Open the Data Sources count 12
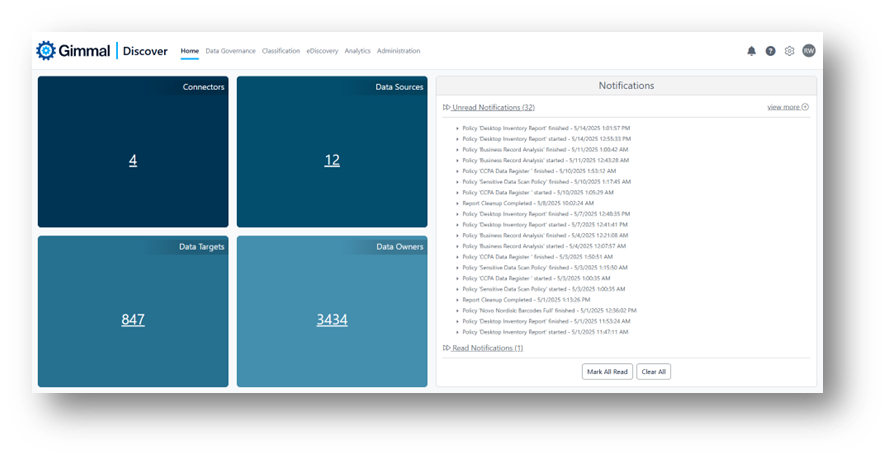This screenshot has height=458, width=888. point(332,160)
